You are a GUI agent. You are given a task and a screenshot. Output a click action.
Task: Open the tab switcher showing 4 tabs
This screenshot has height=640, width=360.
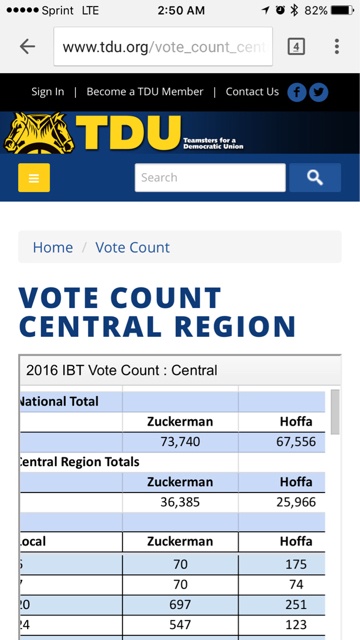tap(296, 47)
